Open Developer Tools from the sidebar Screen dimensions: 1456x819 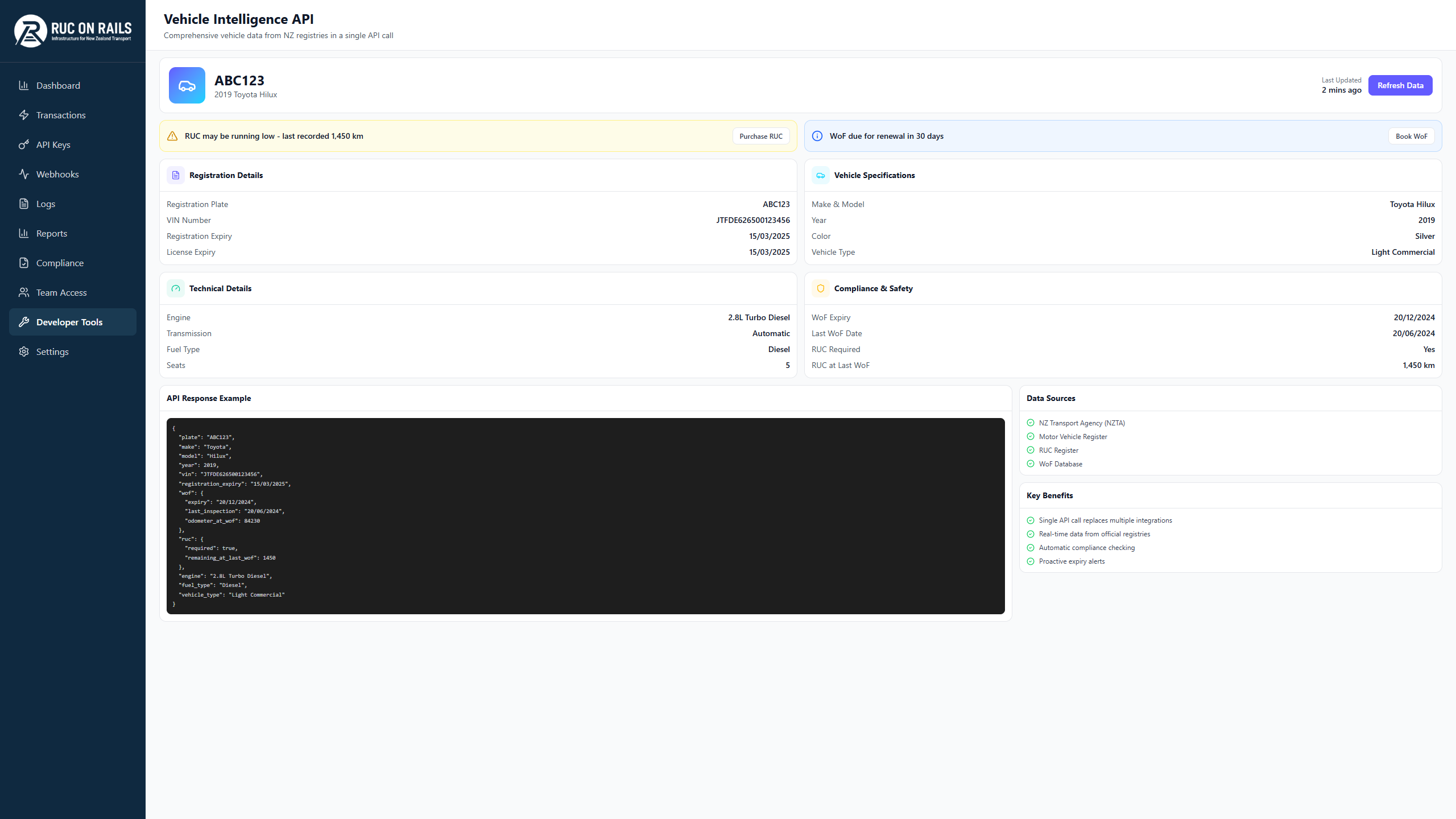(x=69, y=322)
